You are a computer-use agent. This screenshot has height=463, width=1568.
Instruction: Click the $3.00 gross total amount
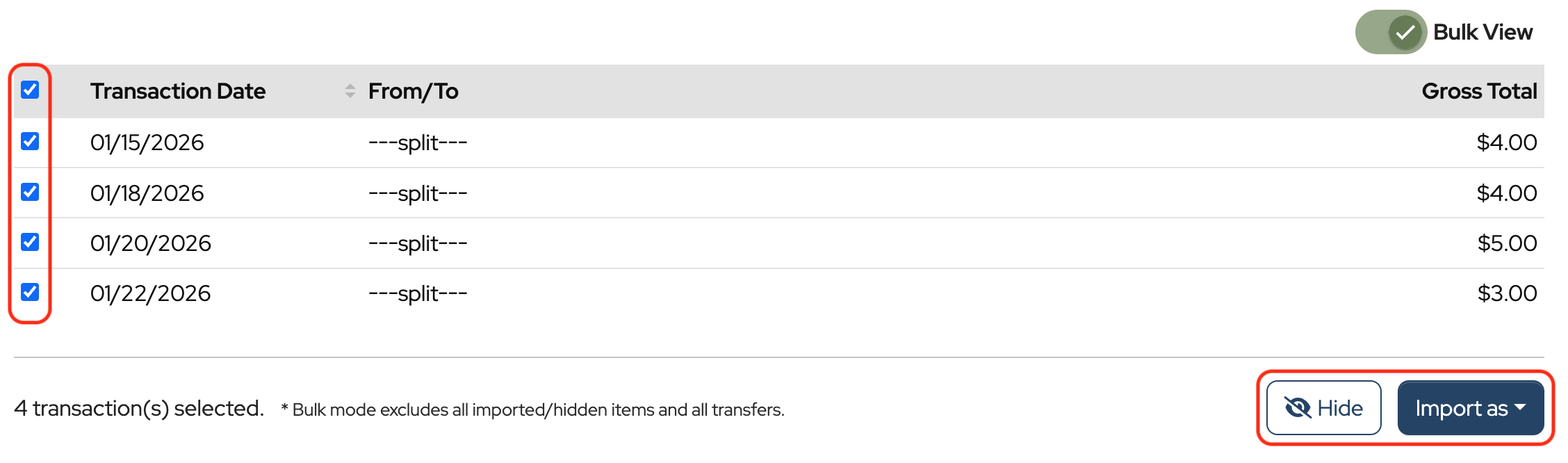[1506, 293]
